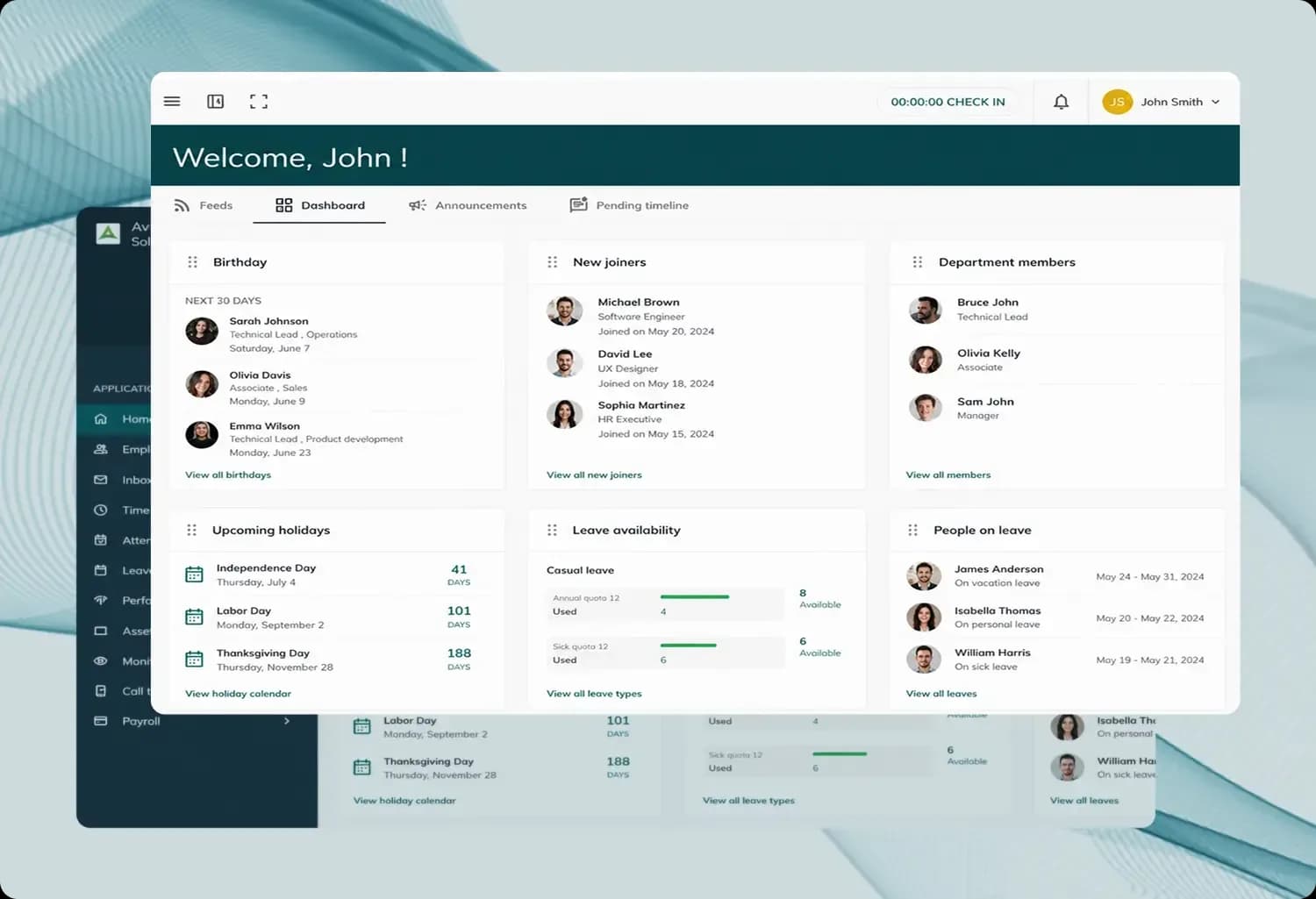Click the Attendance icon in background sidebar

pos(101,540)
